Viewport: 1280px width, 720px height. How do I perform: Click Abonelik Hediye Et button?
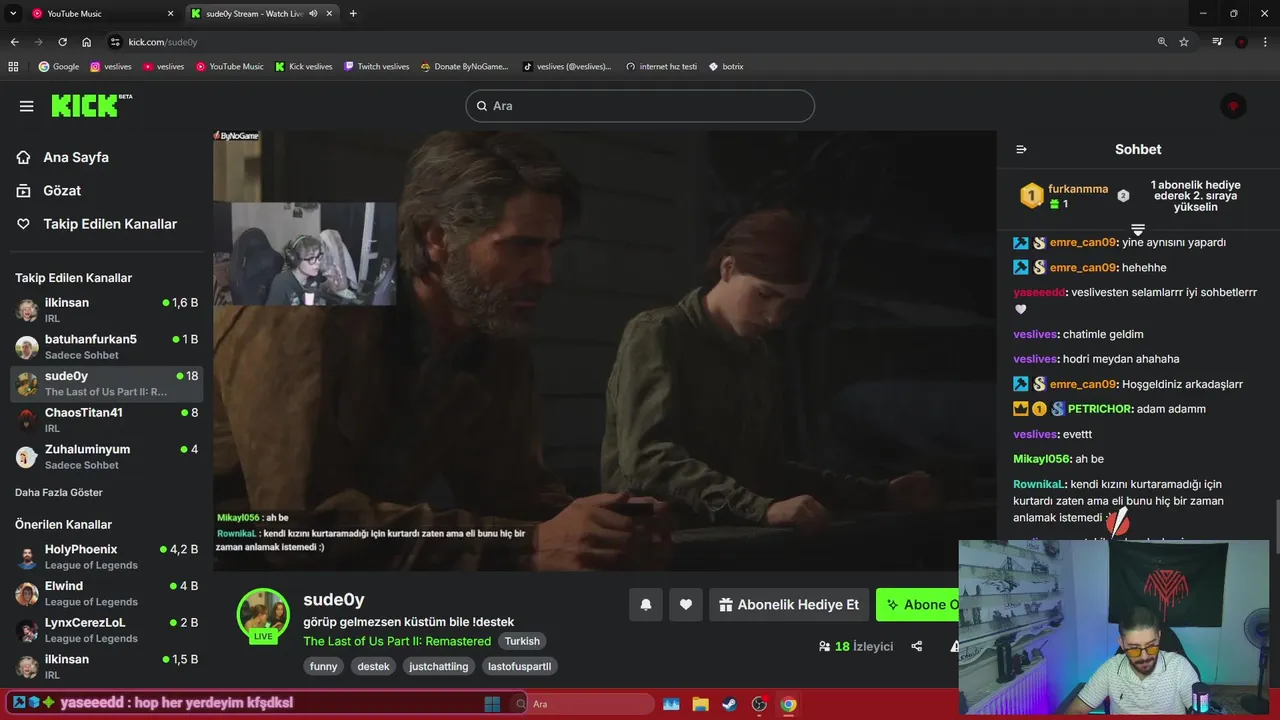[x=789, y=604]
